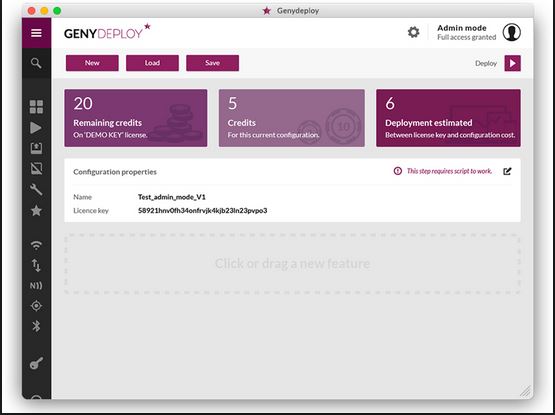
Task: Click the Genydeploy window title
Action: pyautogui.click(x=298, y=11)
